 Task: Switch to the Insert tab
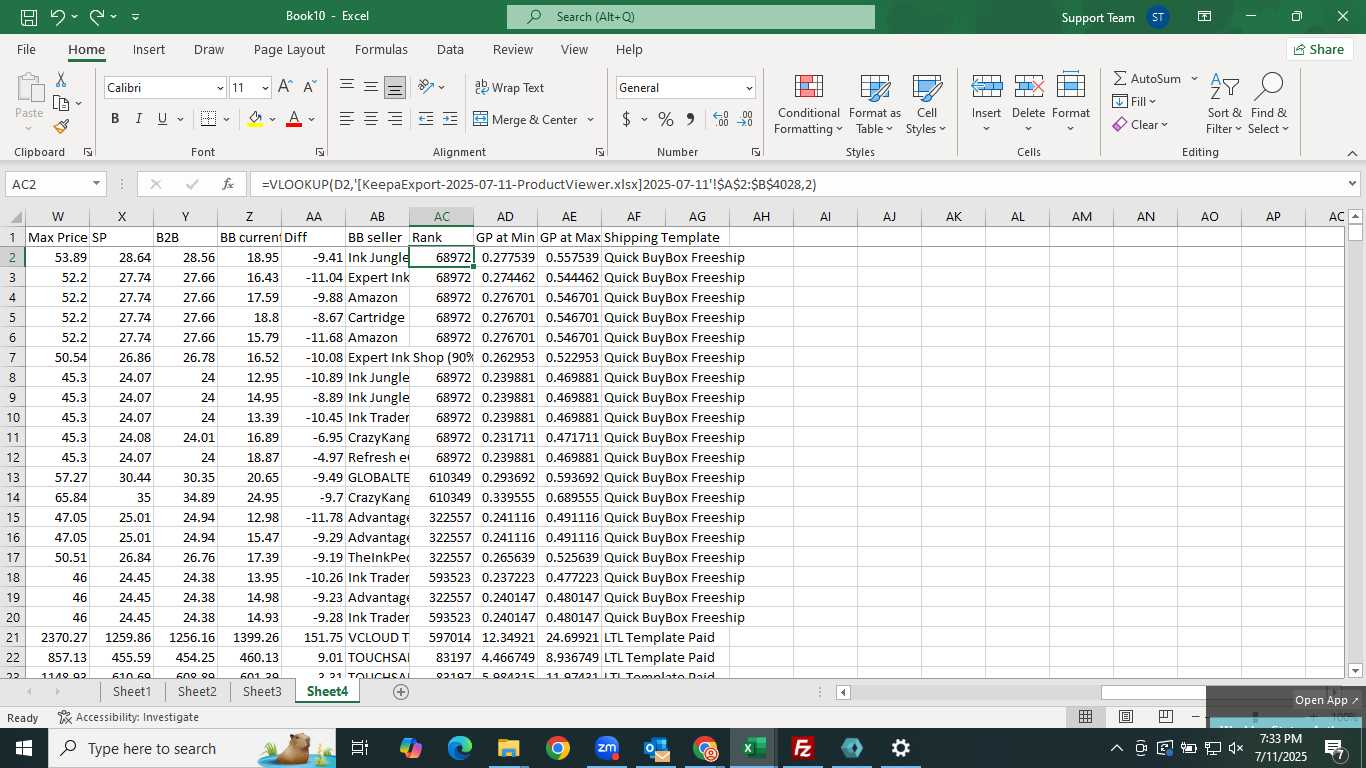(149, 49)
